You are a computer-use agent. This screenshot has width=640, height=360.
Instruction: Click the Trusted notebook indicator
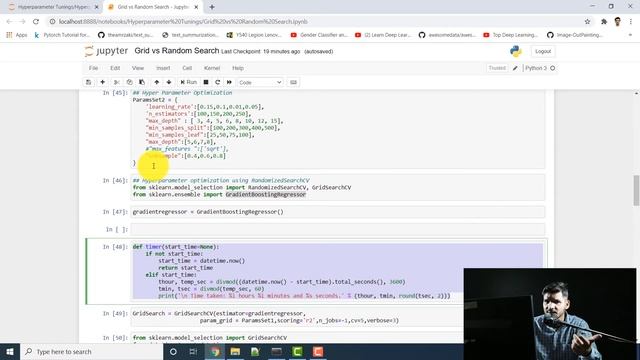pos(497,68)
